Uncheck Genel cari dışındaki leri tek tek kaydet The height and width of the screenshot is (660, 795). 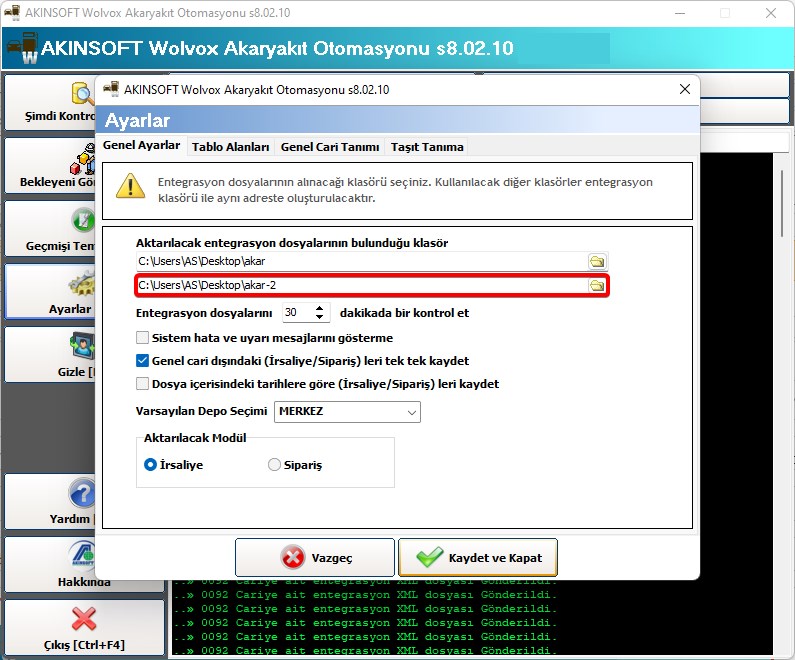tap(142, 361)
